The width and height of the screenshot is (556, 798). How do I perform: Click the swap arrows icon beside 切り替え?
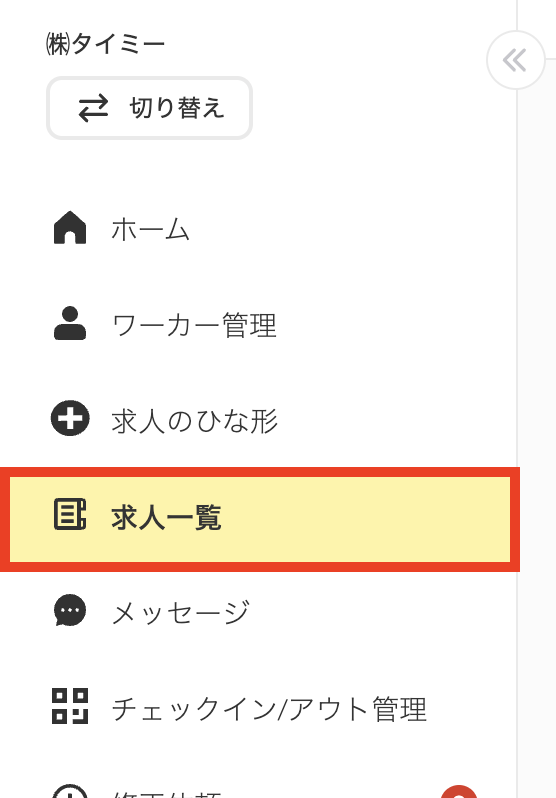tap(93, 108)
